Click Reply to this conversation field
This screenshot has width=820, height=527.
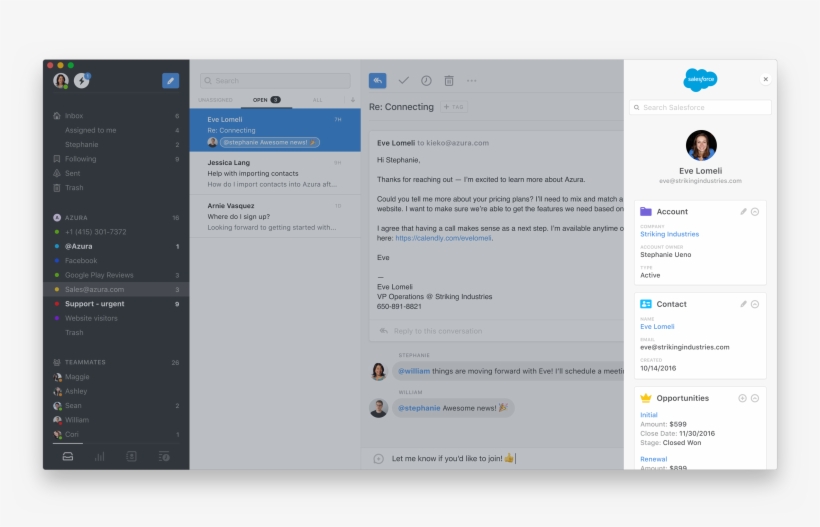click(x=496, y=331)
